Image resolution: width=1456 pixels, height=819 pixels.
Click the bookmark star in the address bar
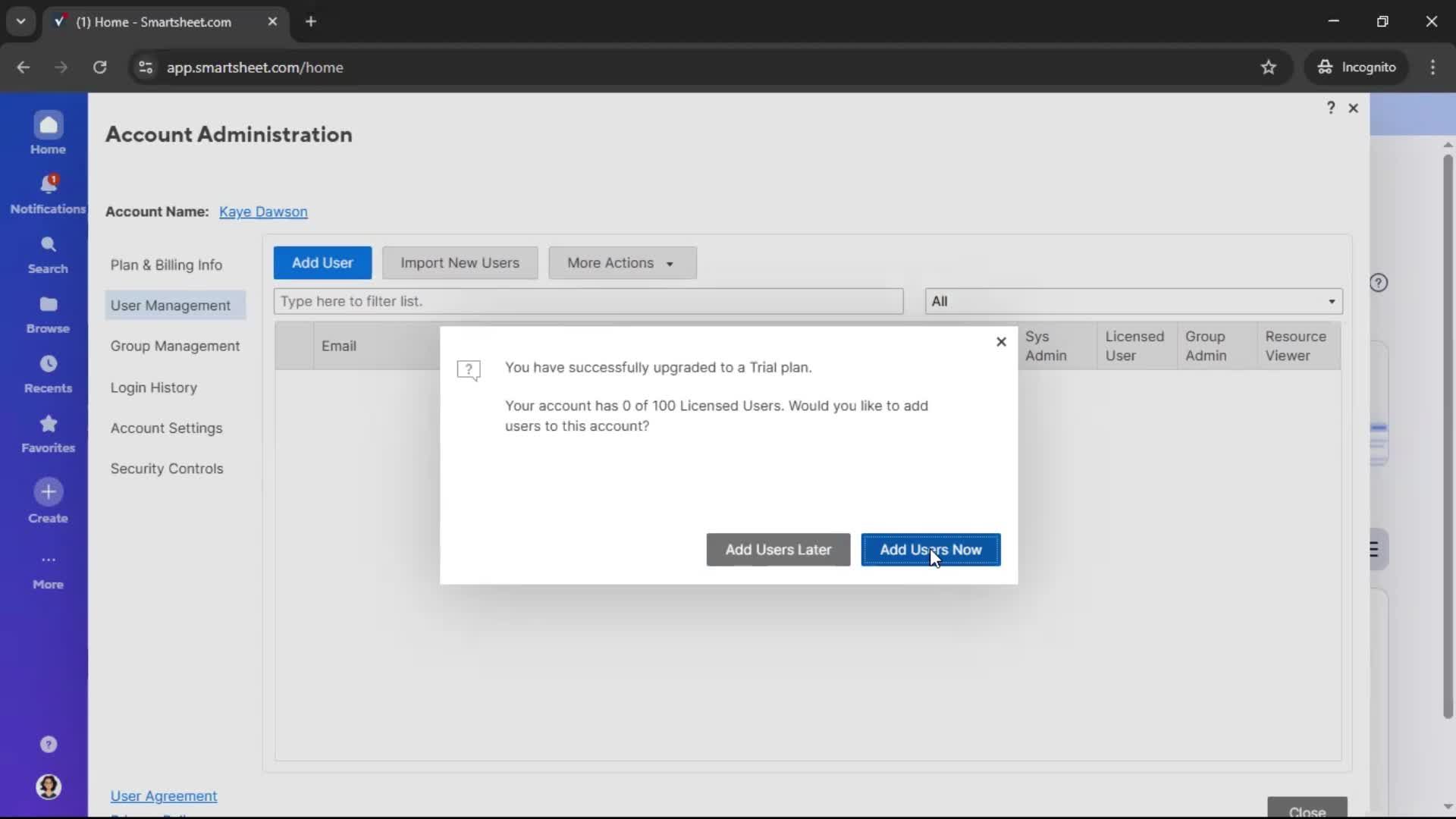(x=1269, y=67)
